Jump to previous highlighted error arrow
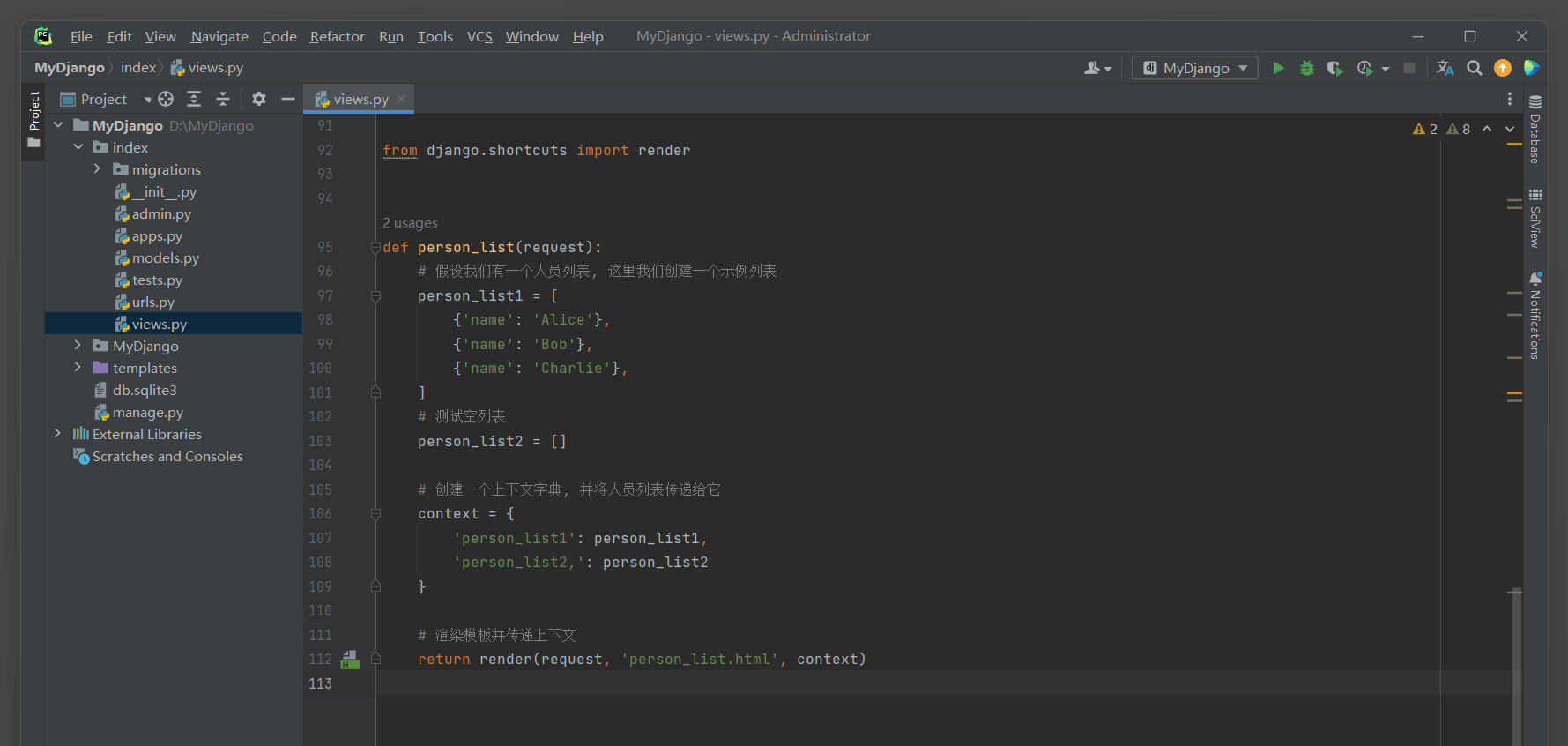Viewport: 1568px width, 746px height. [x=1487, y=129]
